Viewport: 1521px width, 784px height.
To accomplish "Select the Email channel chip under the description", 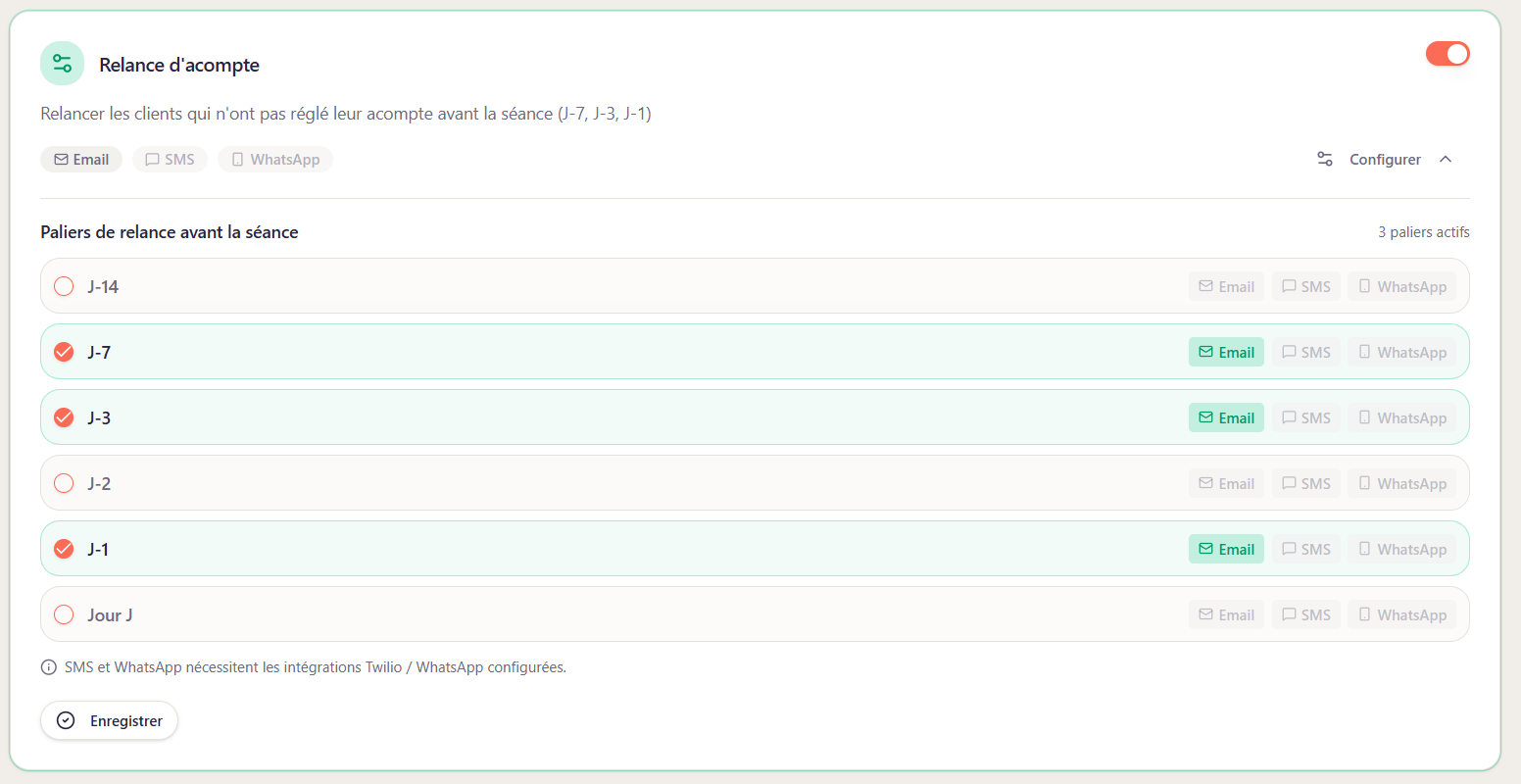I will (x=80, y=159).
